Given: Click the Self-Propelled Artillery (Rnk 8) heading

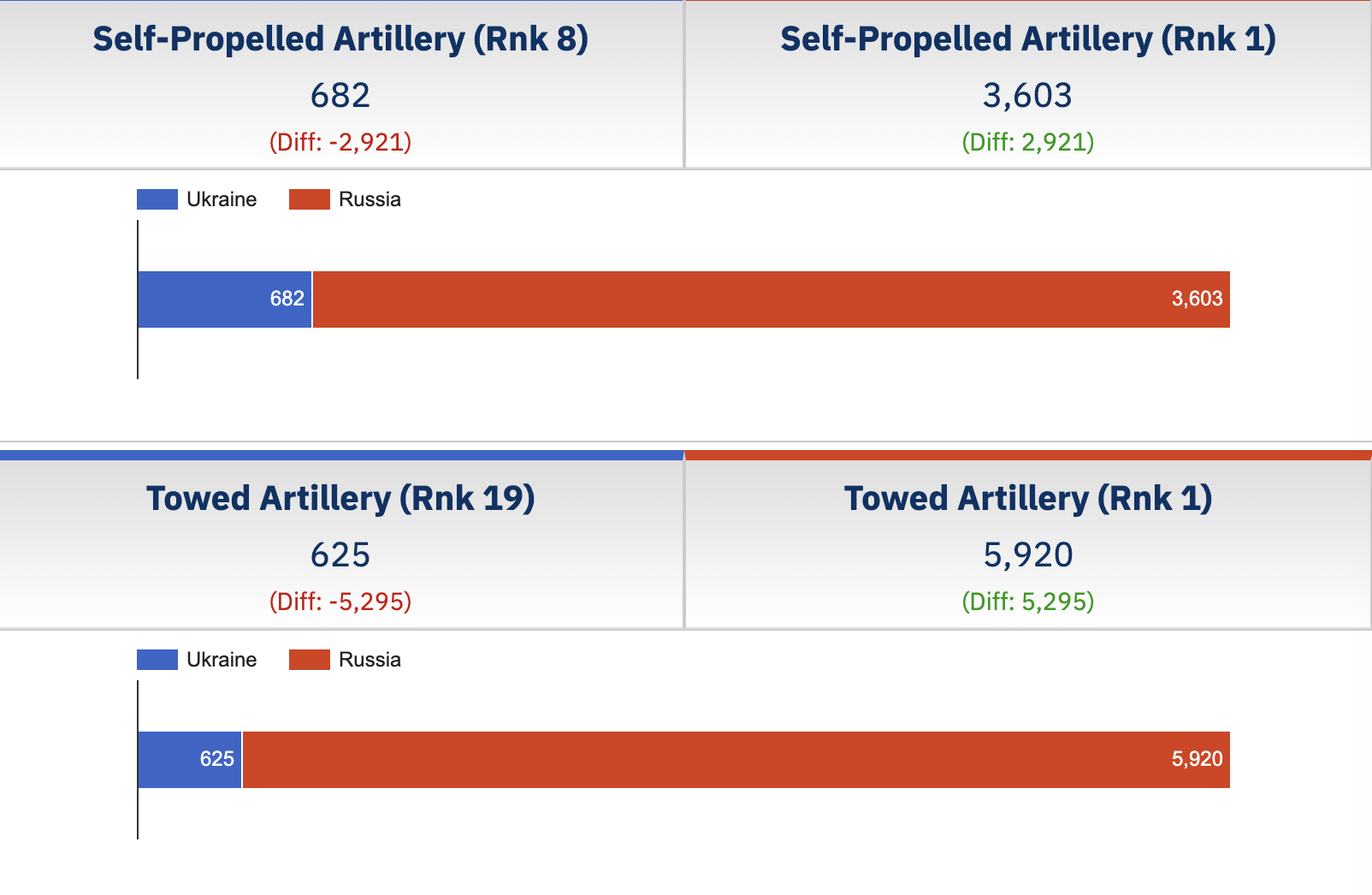Looking at the screenshot, I should click(340, 39).
